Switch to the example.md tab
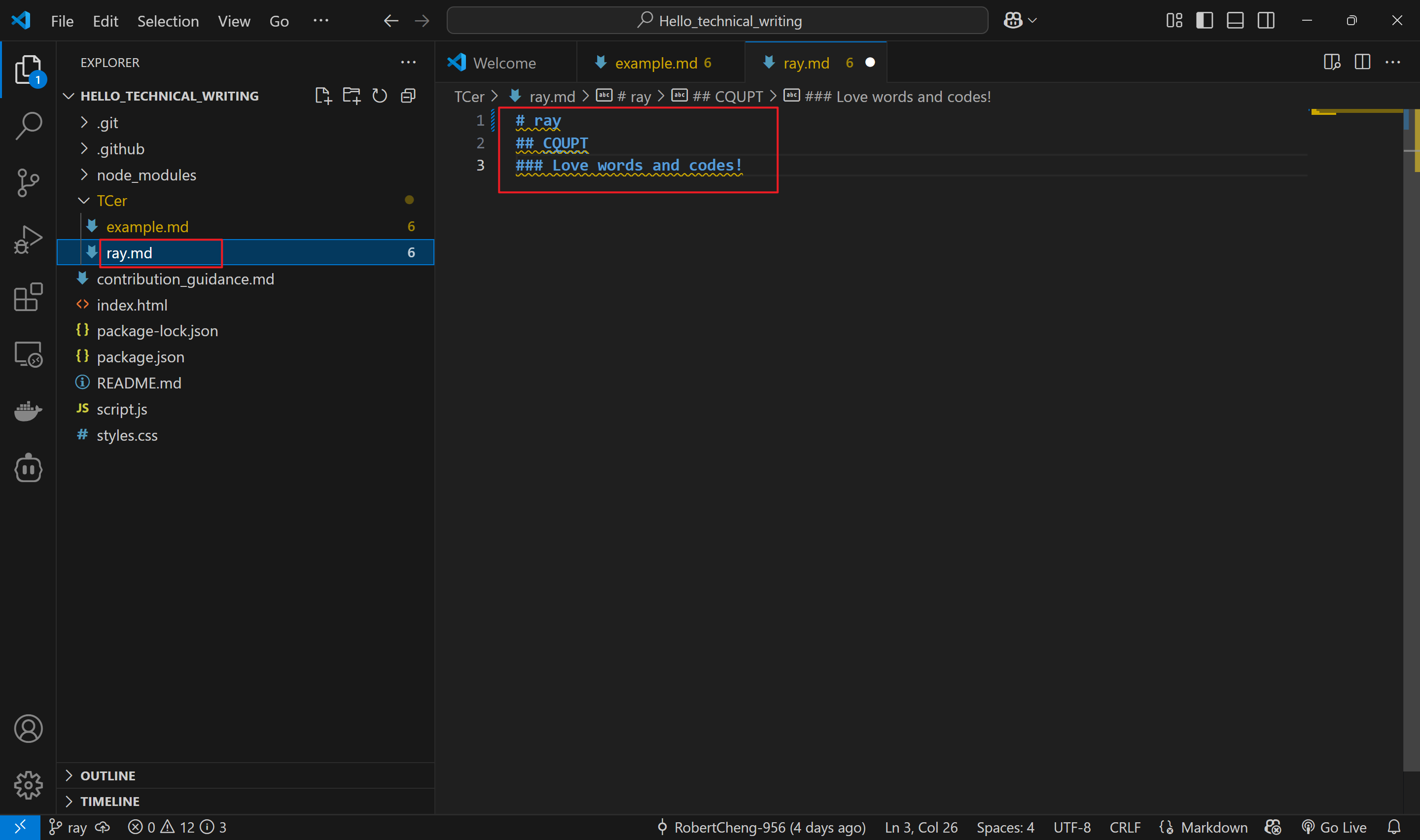Viewport: 1420px width, 840px height. click(655, 63)
